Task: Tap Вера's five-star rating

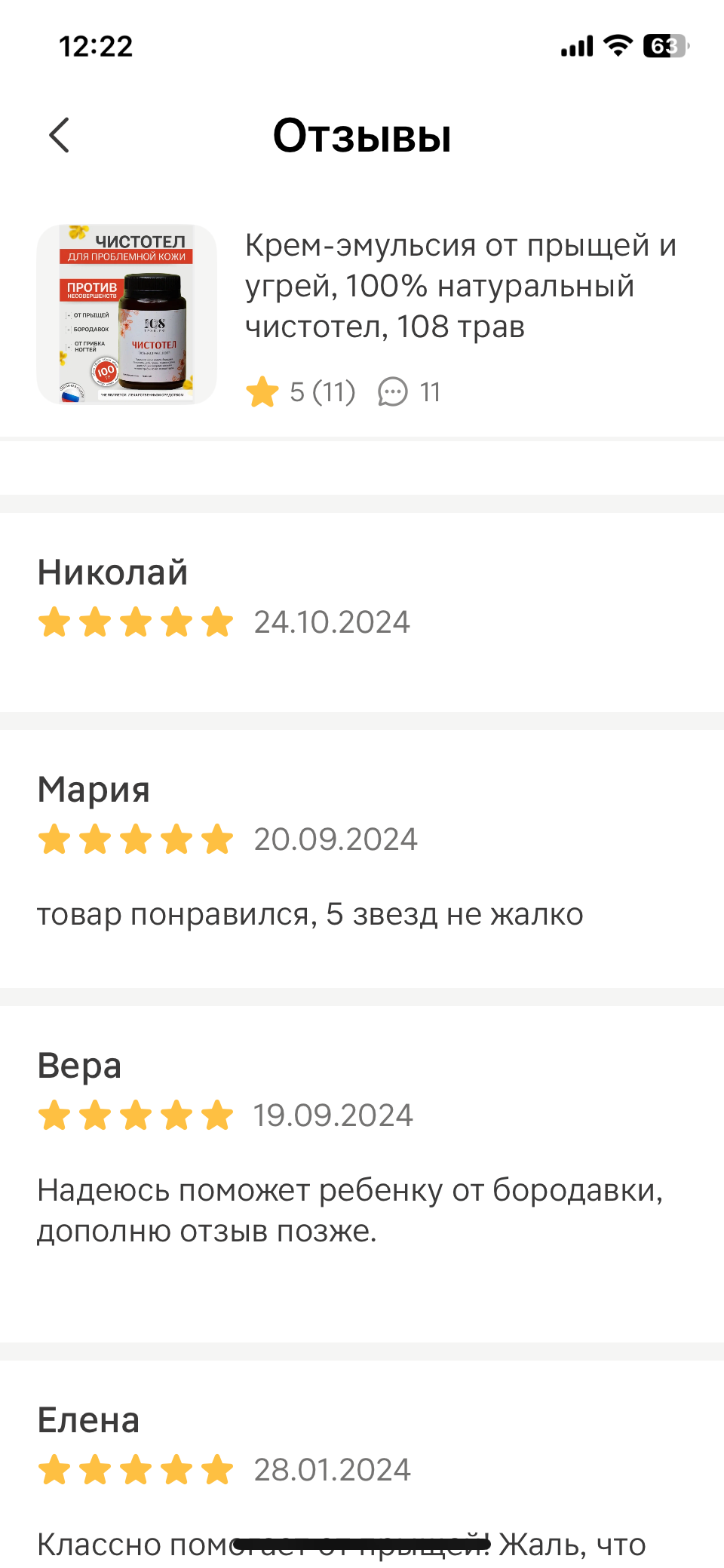Action: coord(136,1115)
